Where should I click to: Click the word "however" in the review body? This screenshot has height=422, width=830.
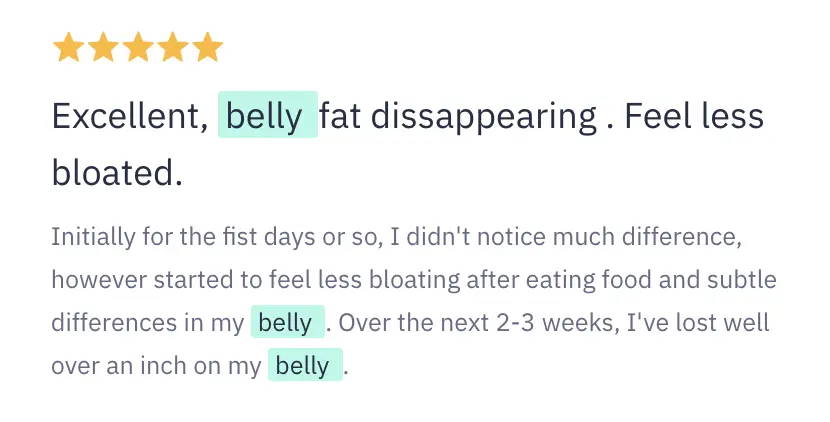point(91,281)
